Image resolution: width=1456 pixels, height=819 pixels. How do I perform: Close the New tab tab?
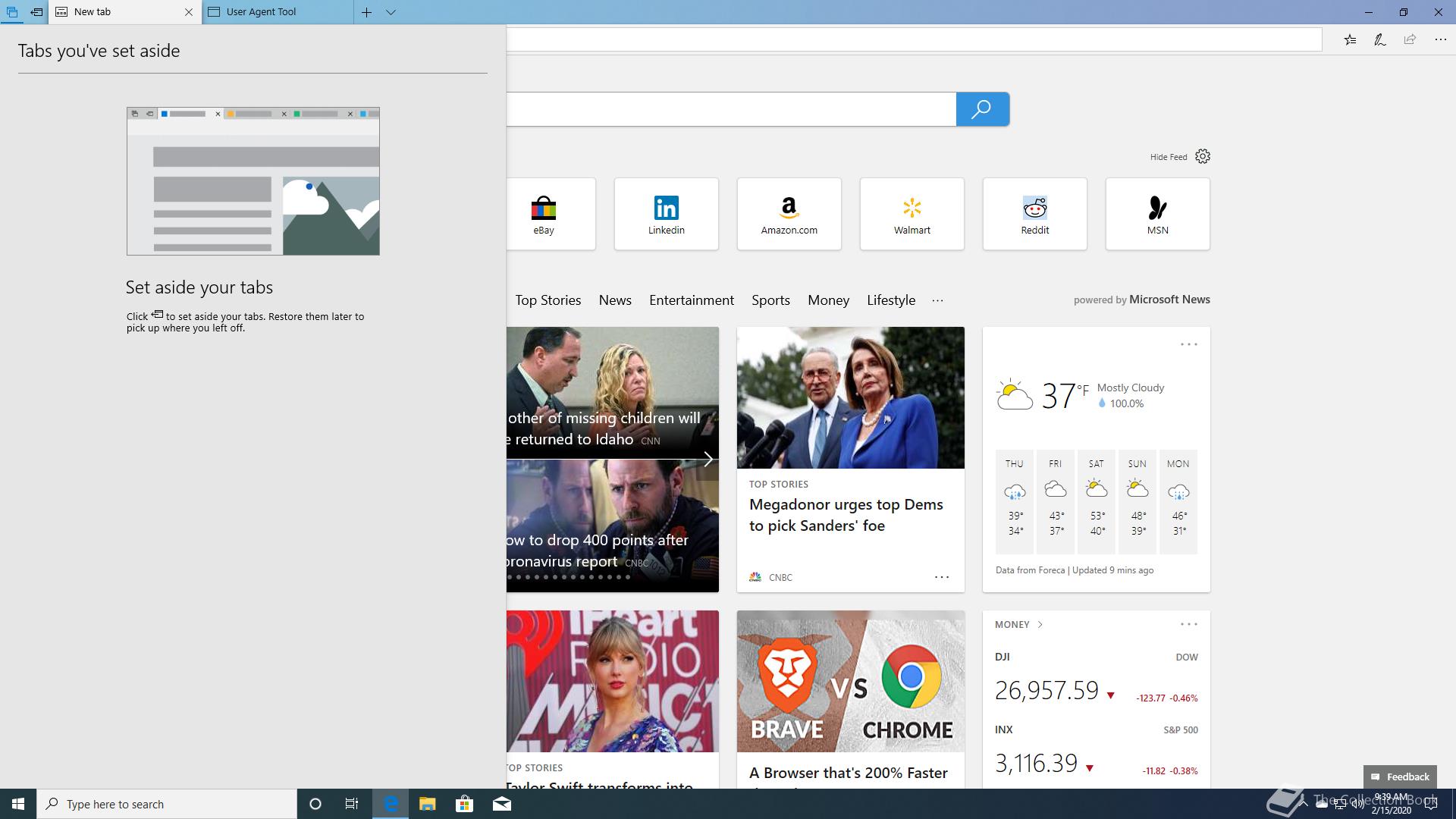coord(189,12)
